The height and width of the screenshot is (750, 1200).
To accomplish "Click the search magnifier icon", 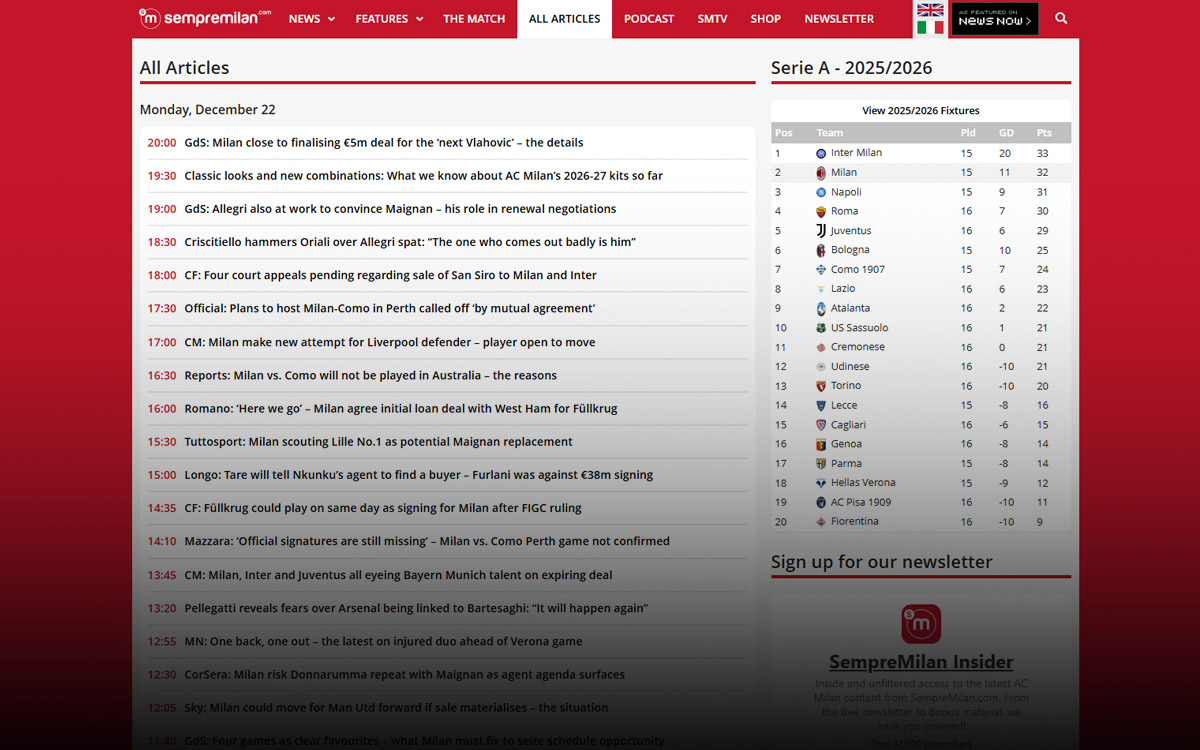I will pos(1061,18).
